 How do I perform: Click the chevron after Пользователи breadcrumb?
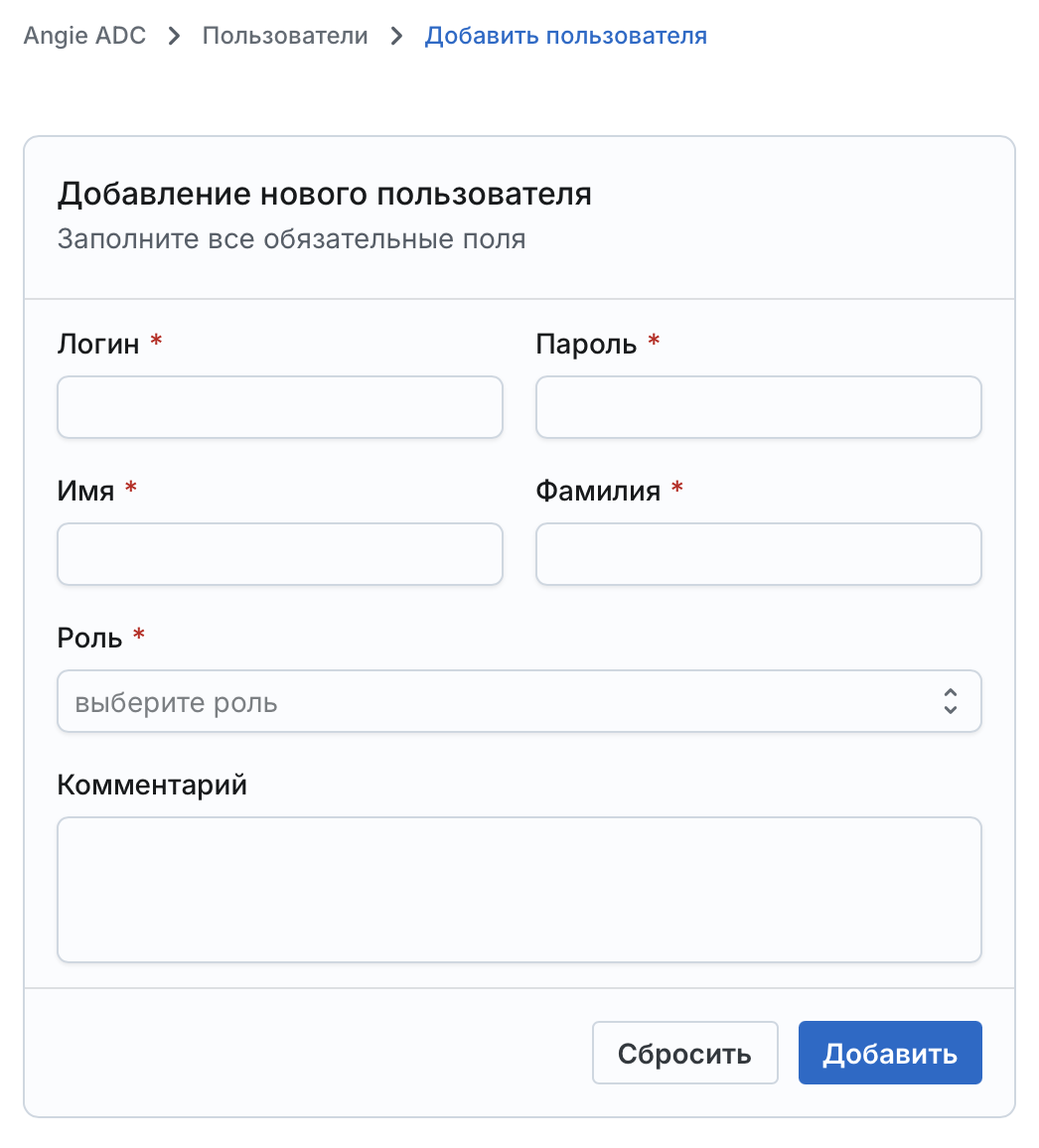coord(397,37)
